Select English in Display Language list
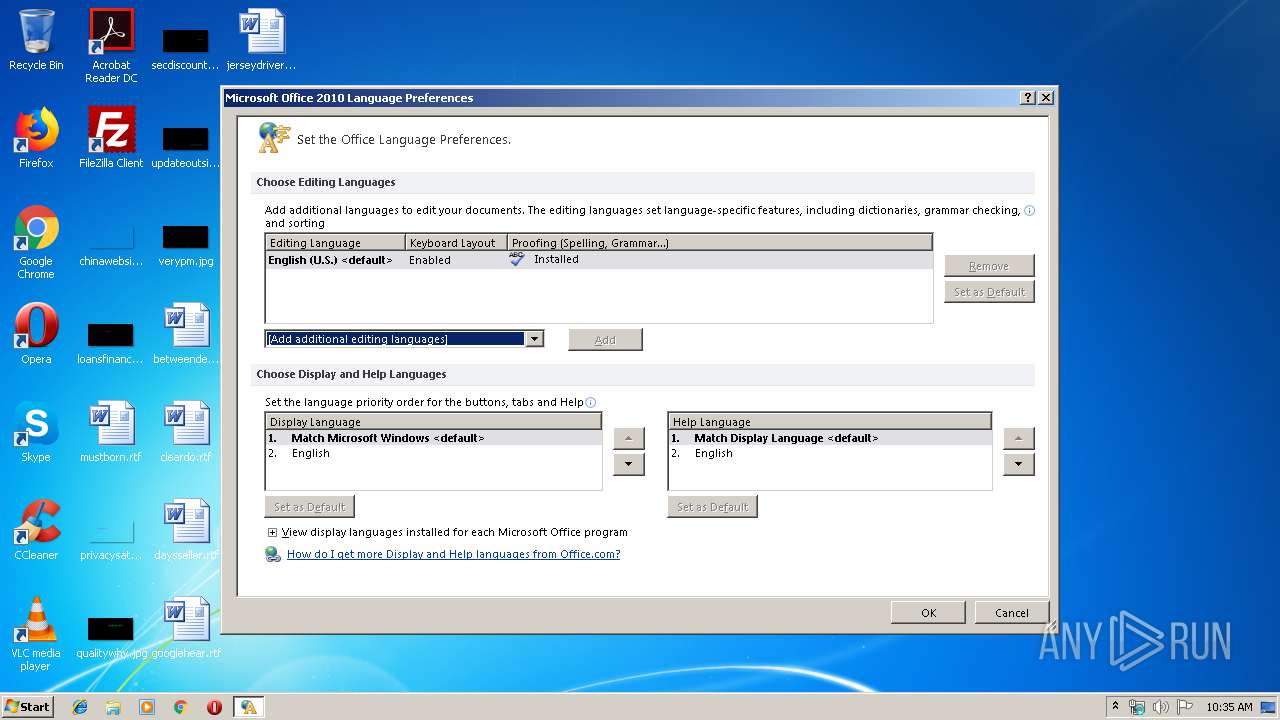 [433, 453]
